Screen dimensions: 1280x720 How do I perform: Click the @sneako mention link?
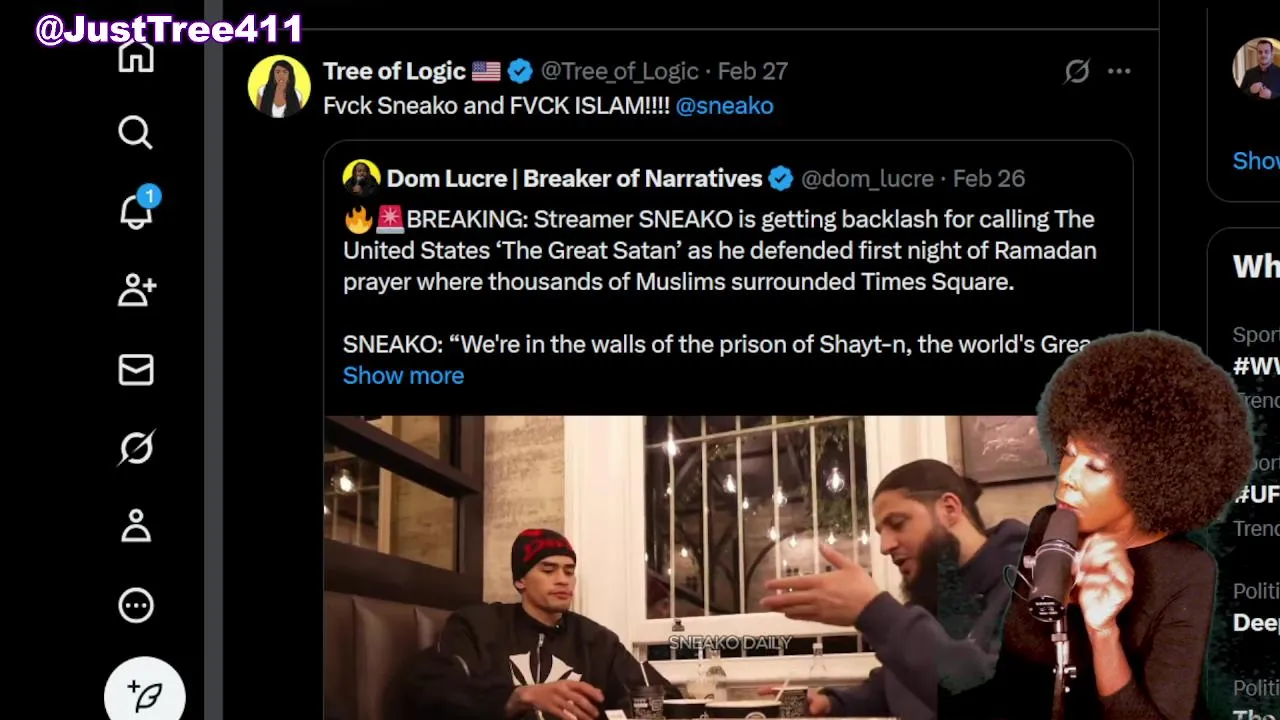pyautogui.click(x=724, y=106)
